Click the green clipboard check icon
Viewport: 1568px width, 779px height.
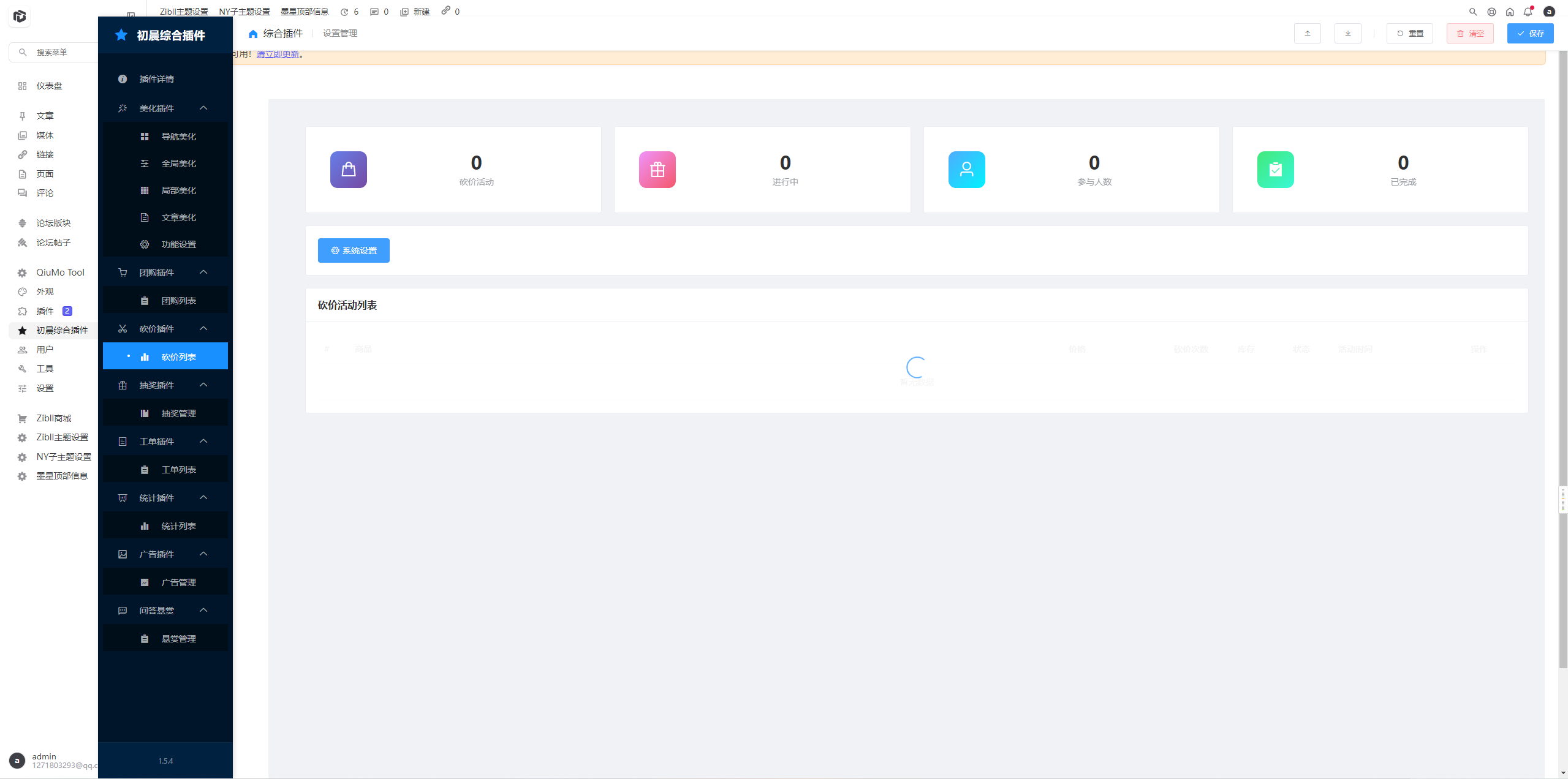(x=1275, y=170)
